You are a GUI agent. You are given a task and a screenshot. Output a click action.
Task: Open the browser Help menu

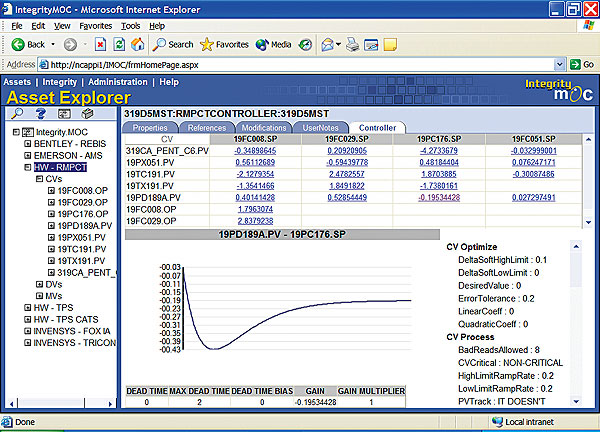click(157, 26)
